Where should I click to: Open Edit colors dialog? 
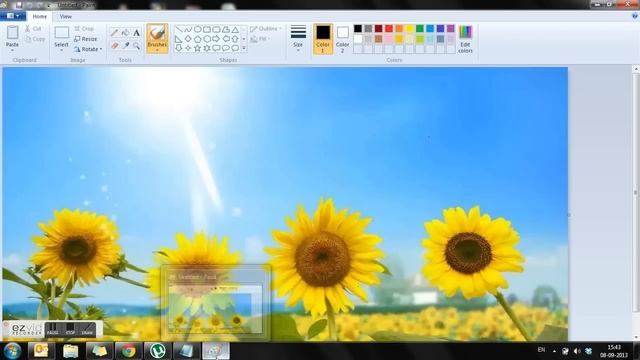tap(465, 39)
